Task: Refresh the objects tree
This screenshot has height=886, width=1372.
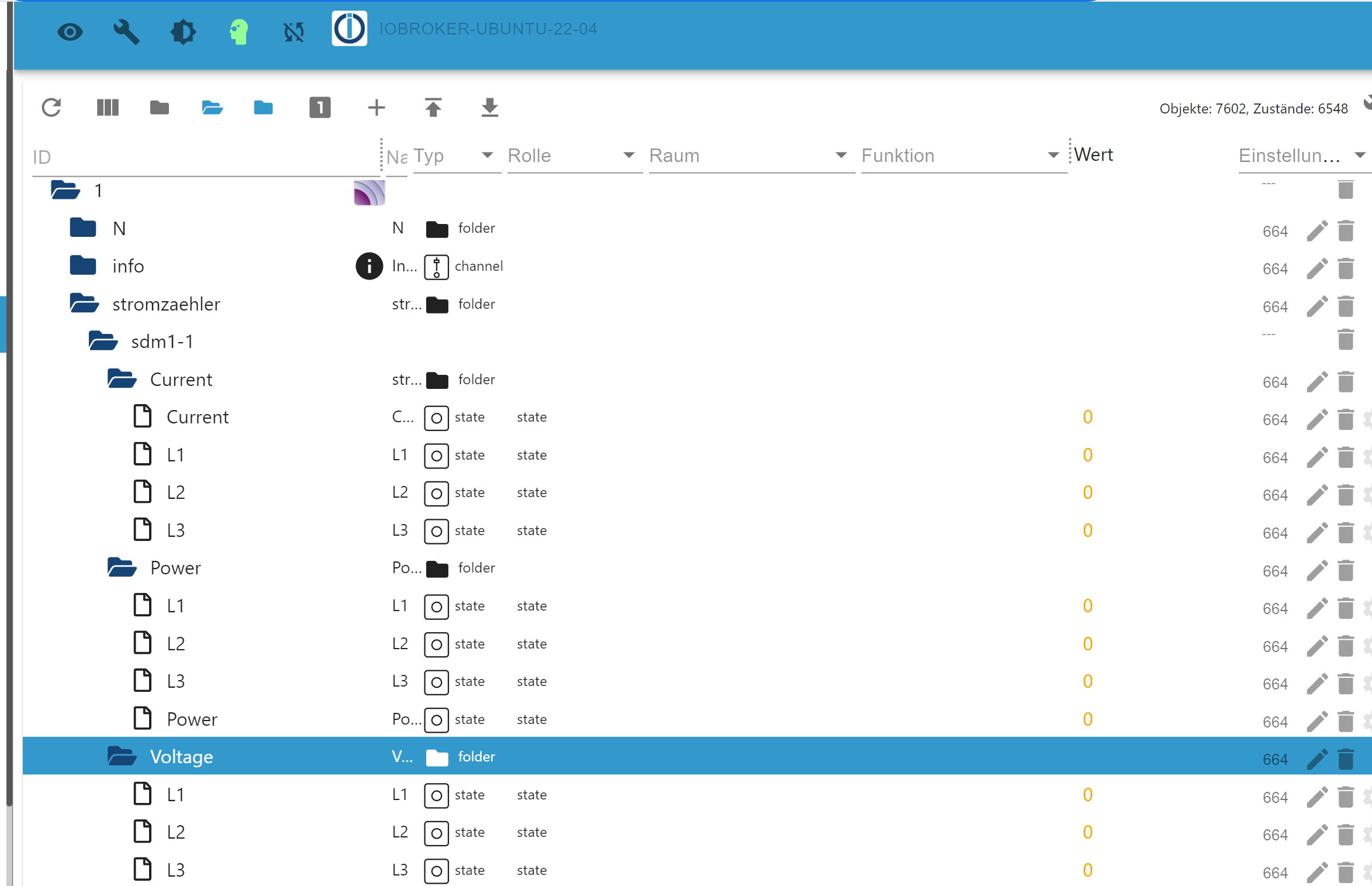Action: [51, 108]
